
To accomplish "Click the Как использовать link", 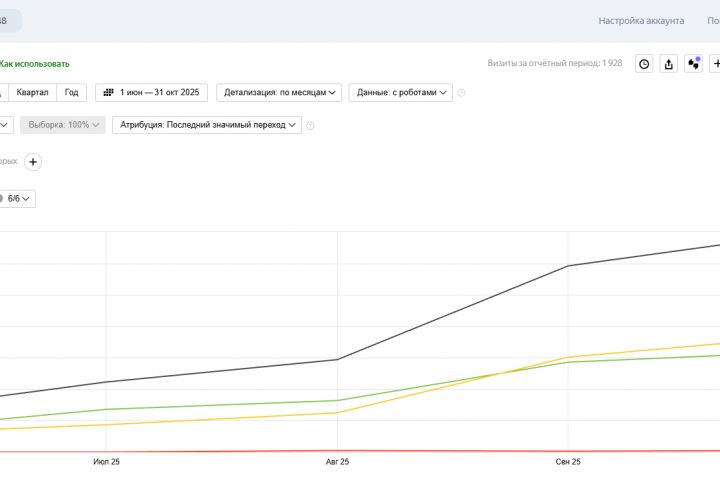I will coord(34,64).
